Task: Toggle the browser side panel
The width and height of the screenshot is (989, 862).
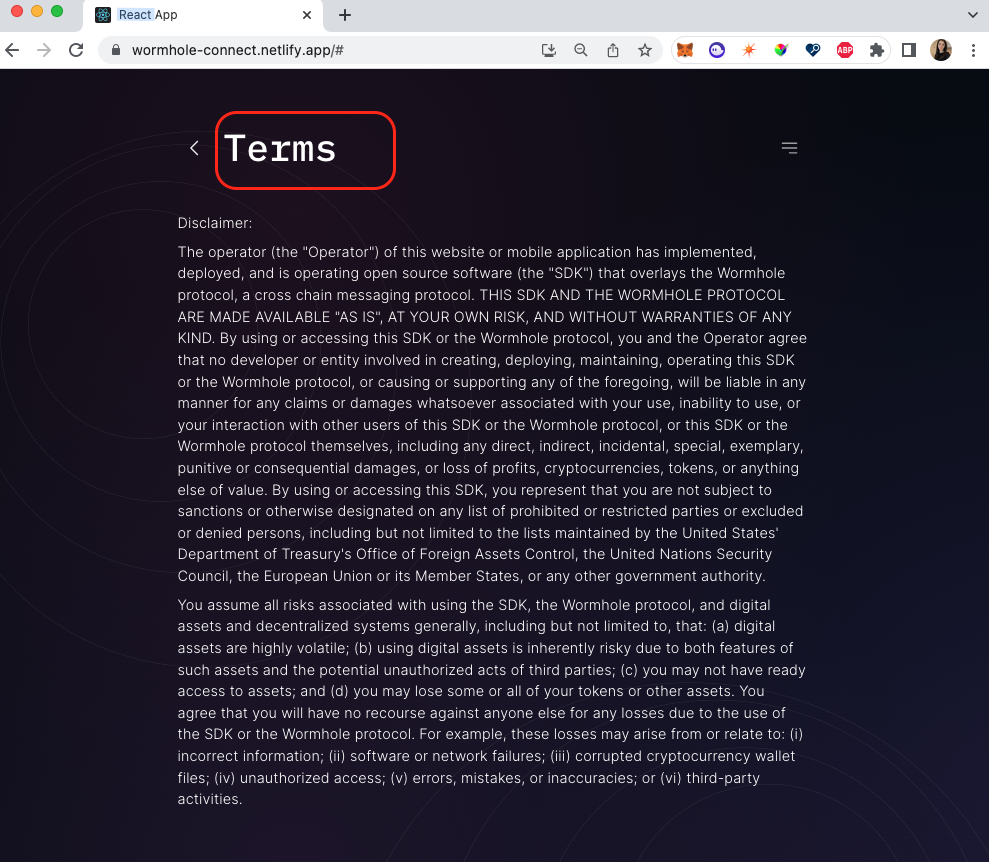Action: [909, 50]
